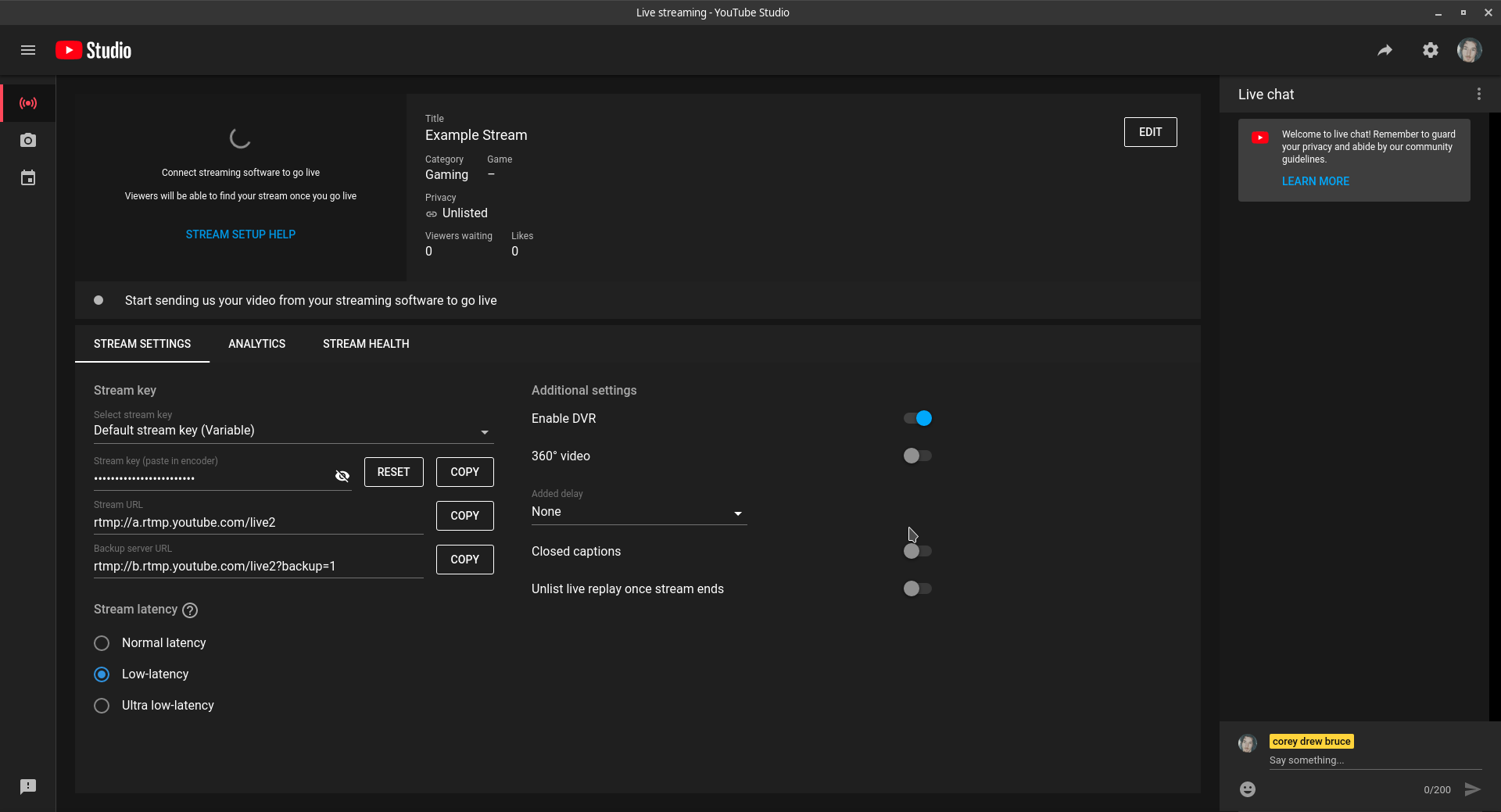Minimize the YouTube Studio window
Screen dimensions: 1501x812
pyautogui.click(x=1438, y=13)
